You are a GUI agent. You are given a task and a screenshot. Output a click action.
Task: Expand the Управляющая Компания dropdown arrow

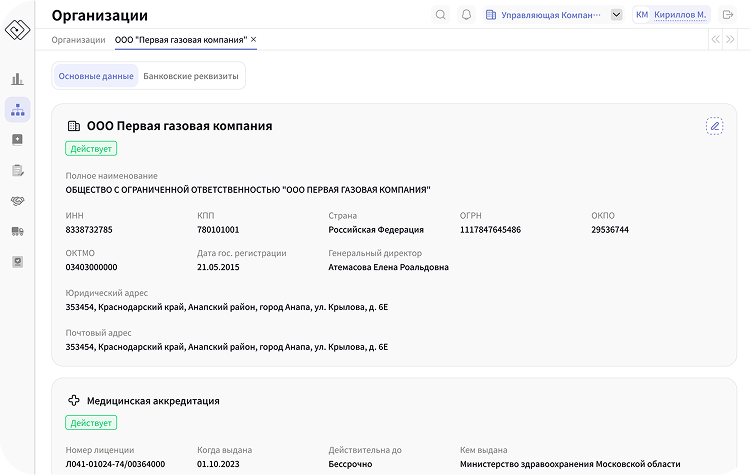616,15
